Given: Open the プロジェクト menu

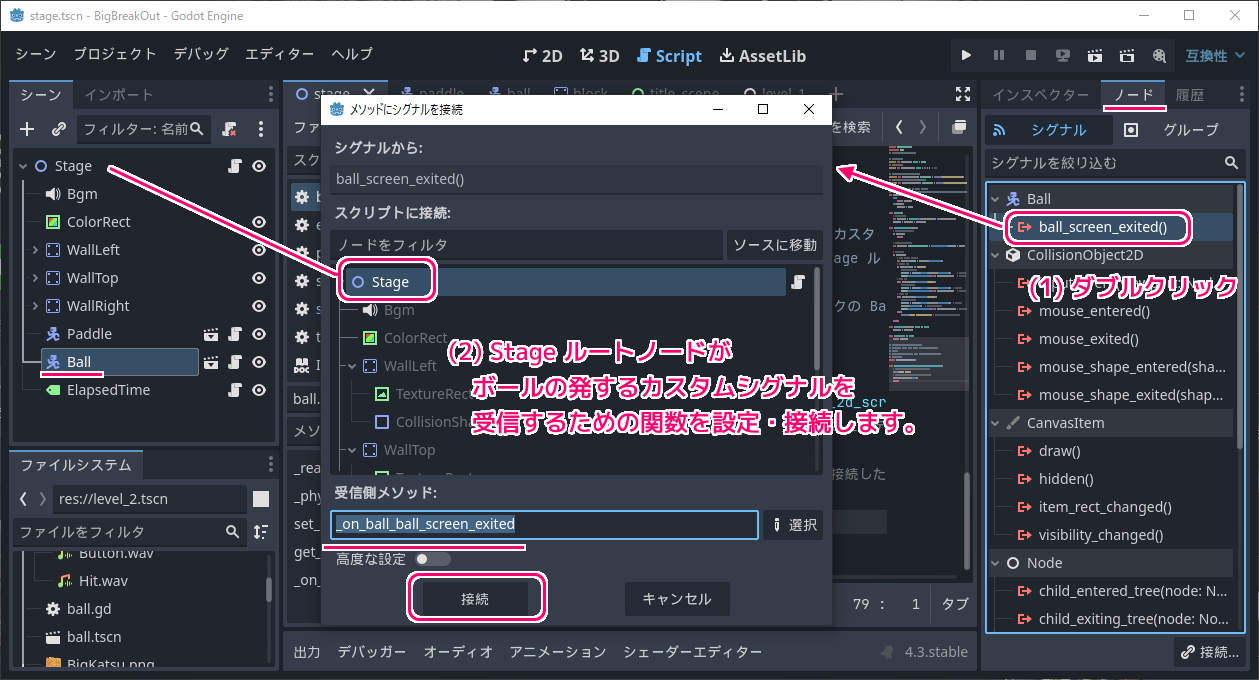Looking at the screenshot, I should pyautogui.click(x=115, y=54).
